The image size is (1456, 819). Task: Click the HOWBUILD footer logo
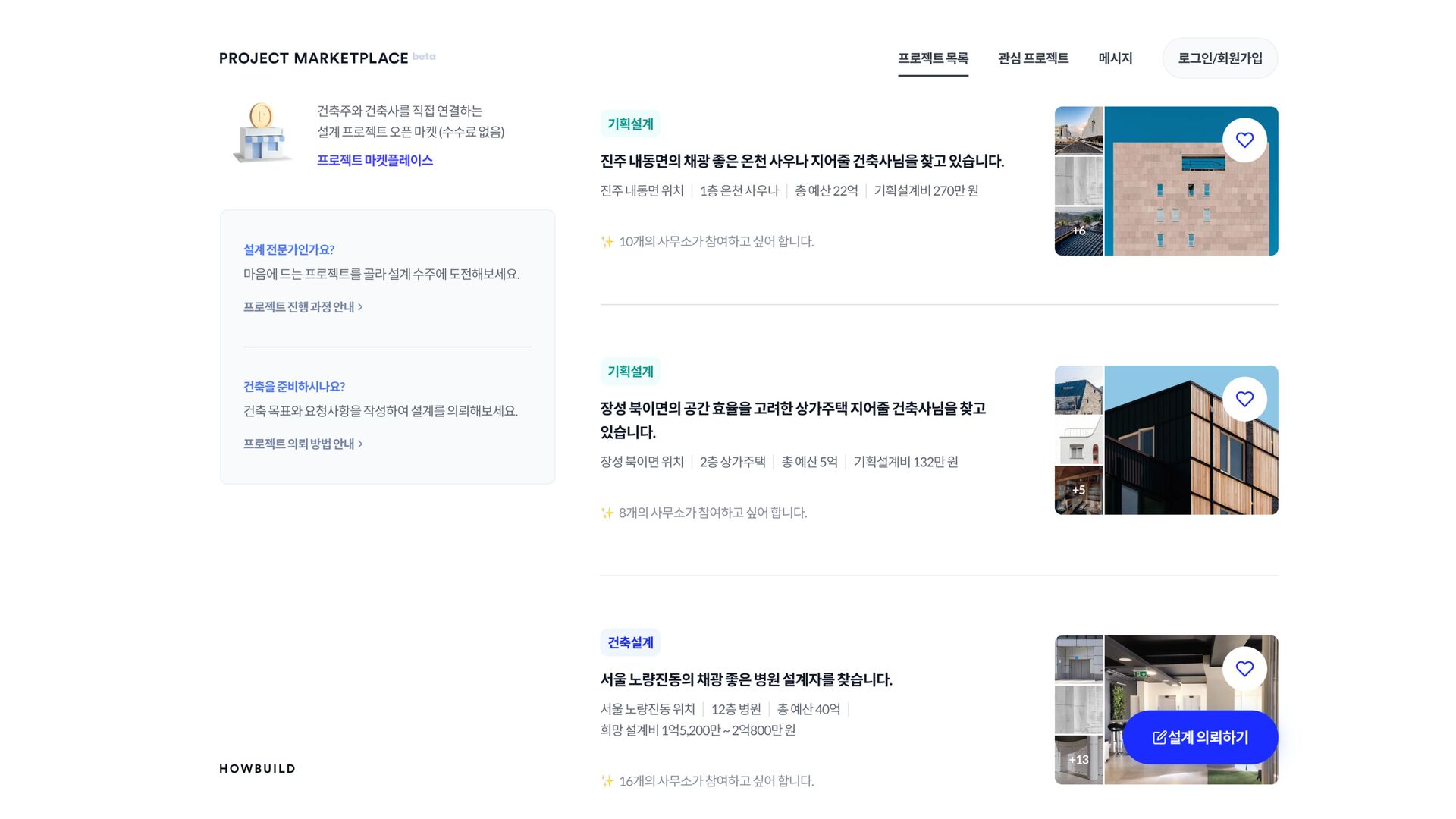point(257,768)
